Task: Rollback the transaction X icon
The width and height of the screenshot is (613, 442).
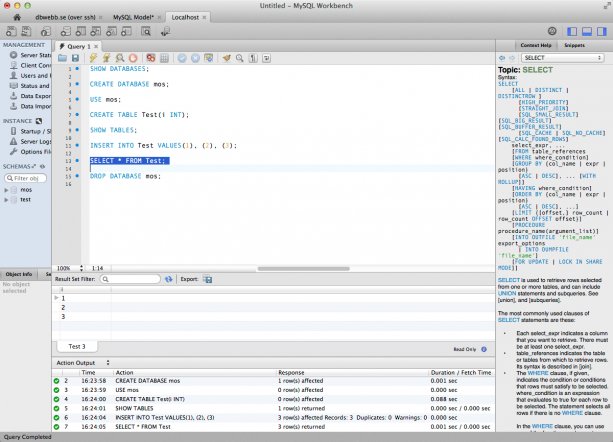Action: point(195,58)
